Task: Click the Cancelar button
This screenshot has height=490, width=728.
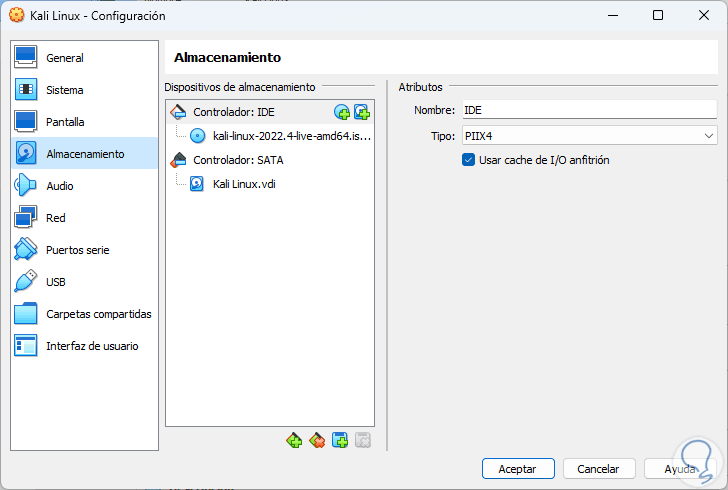Action: [599, 468]
